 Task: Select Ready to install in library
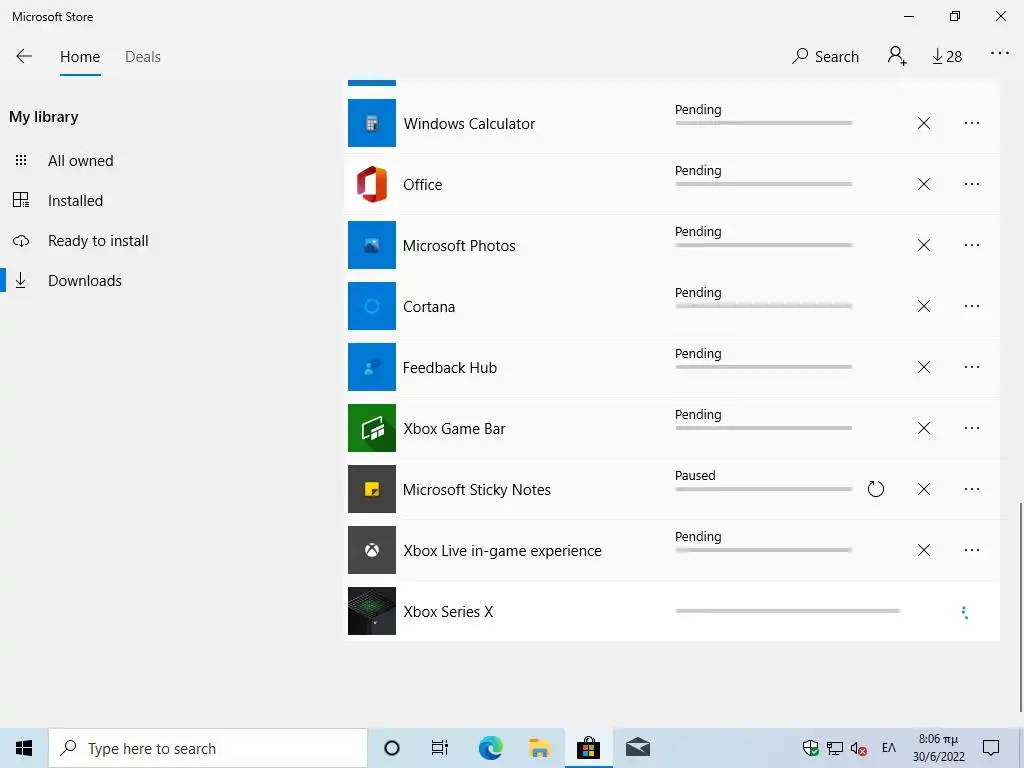[x=98, y=241]
